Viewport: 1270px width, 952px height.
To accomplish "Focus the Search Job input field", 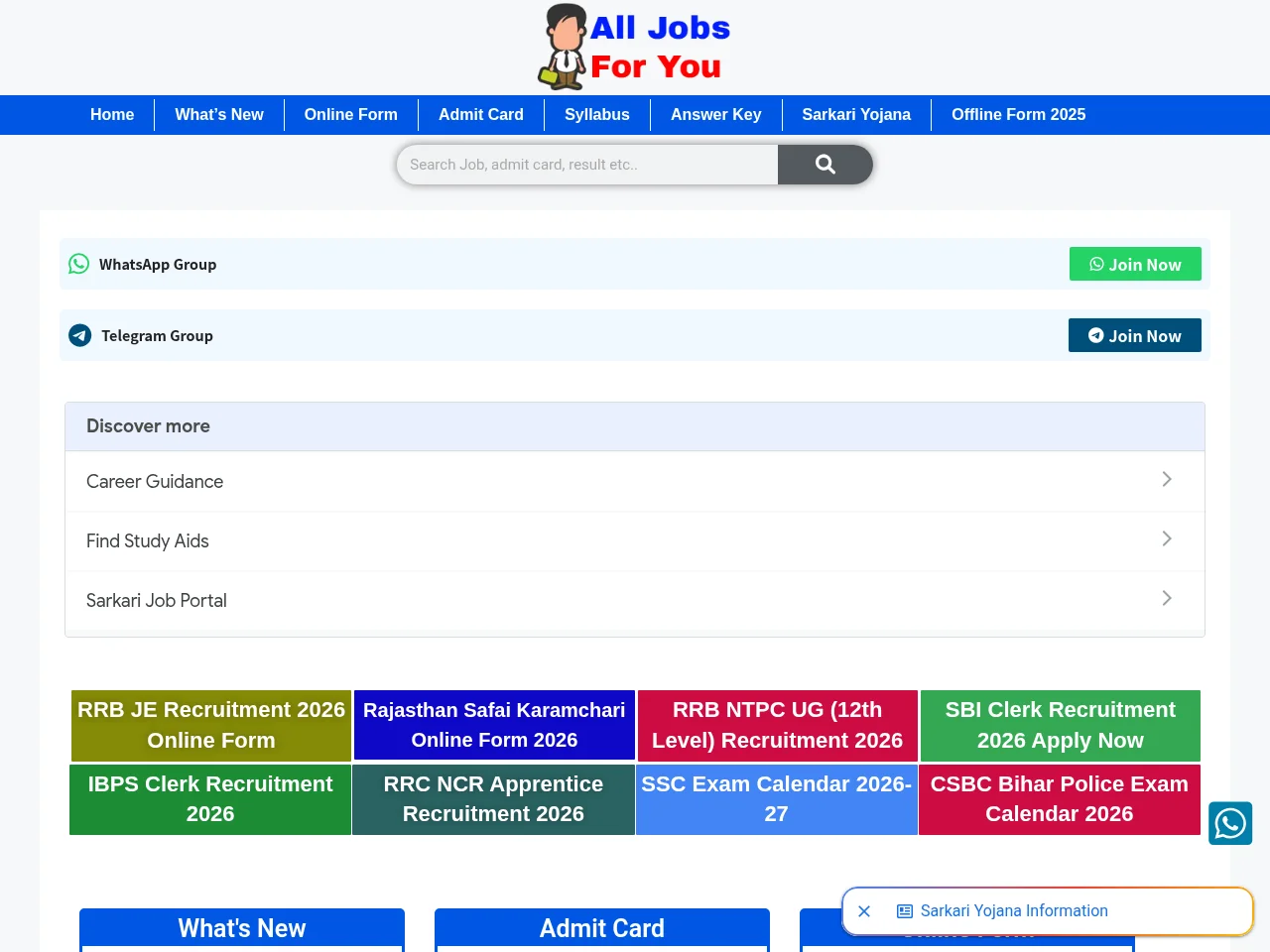I will point(587,165).
